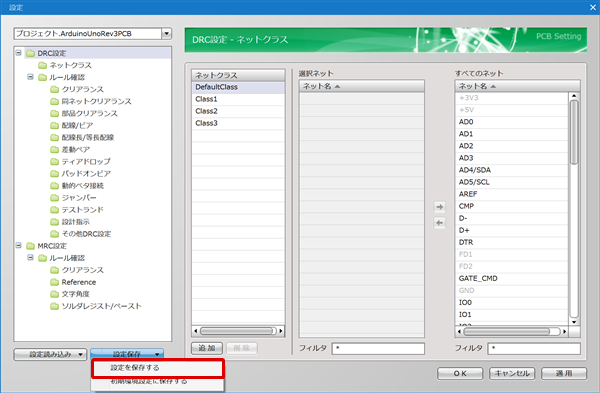Click horizontal scrollbar under all nets list

(x=512, y=331)
